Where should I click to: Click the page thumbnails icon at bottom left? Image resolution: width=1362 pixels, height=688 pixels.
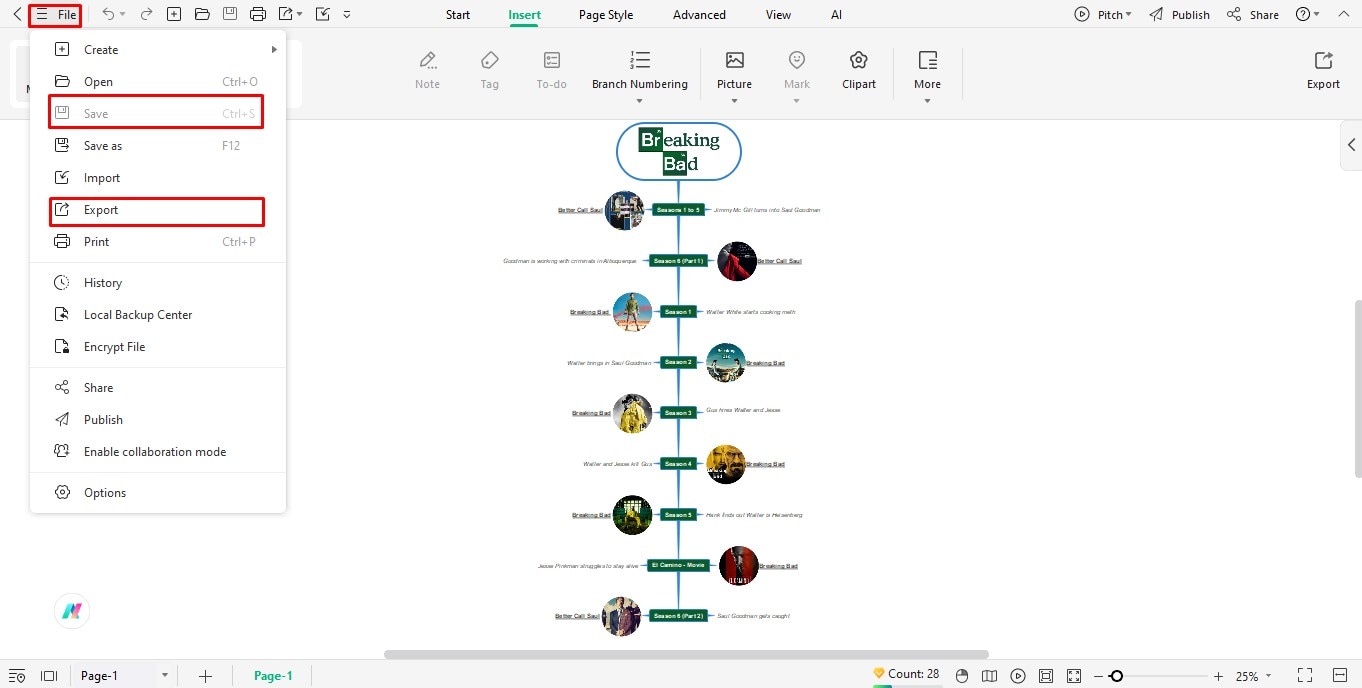[49, 676]
